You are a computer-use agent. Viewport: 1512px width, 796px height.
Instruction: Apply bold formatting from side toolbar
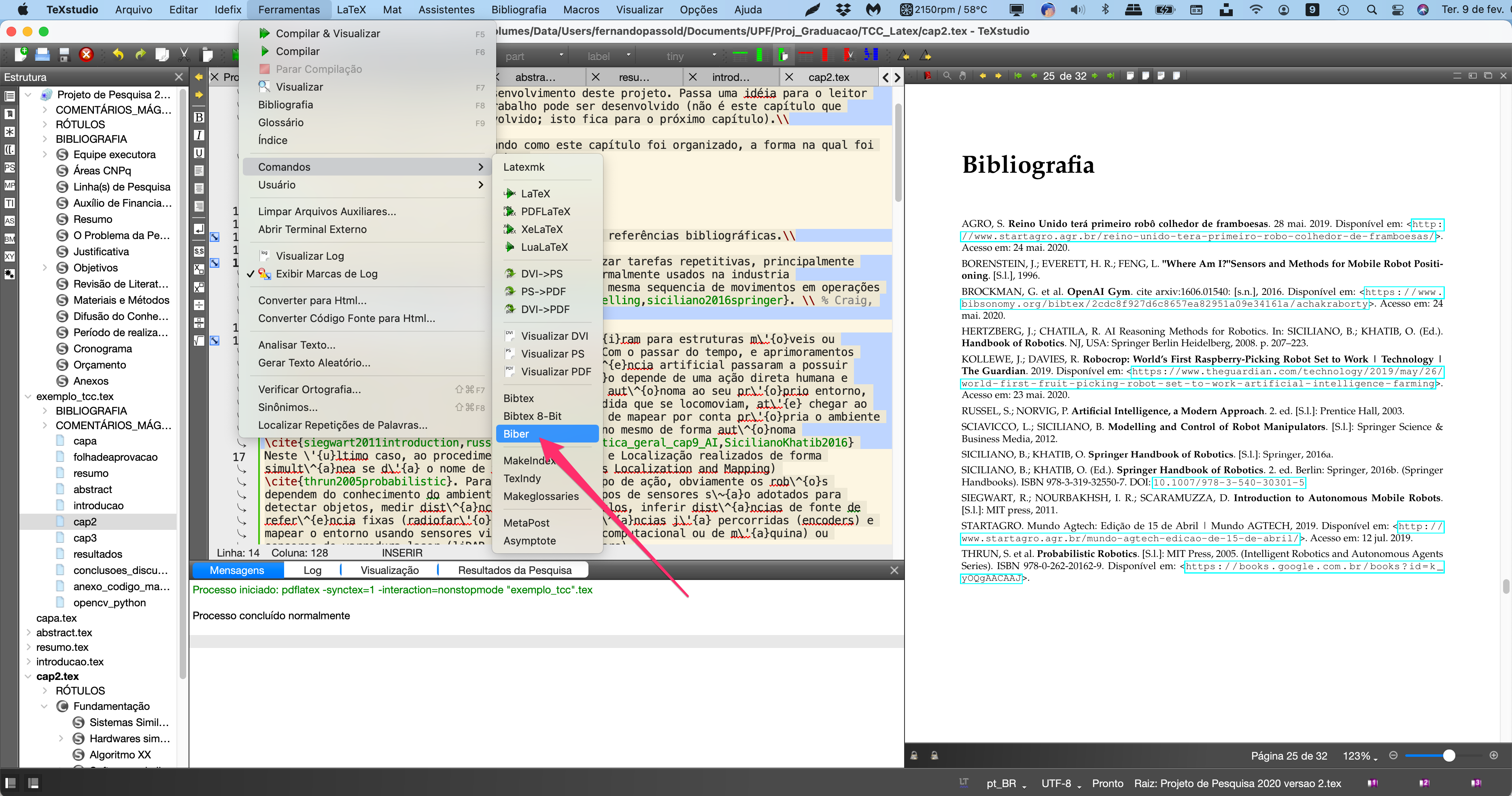coord(199,117)
